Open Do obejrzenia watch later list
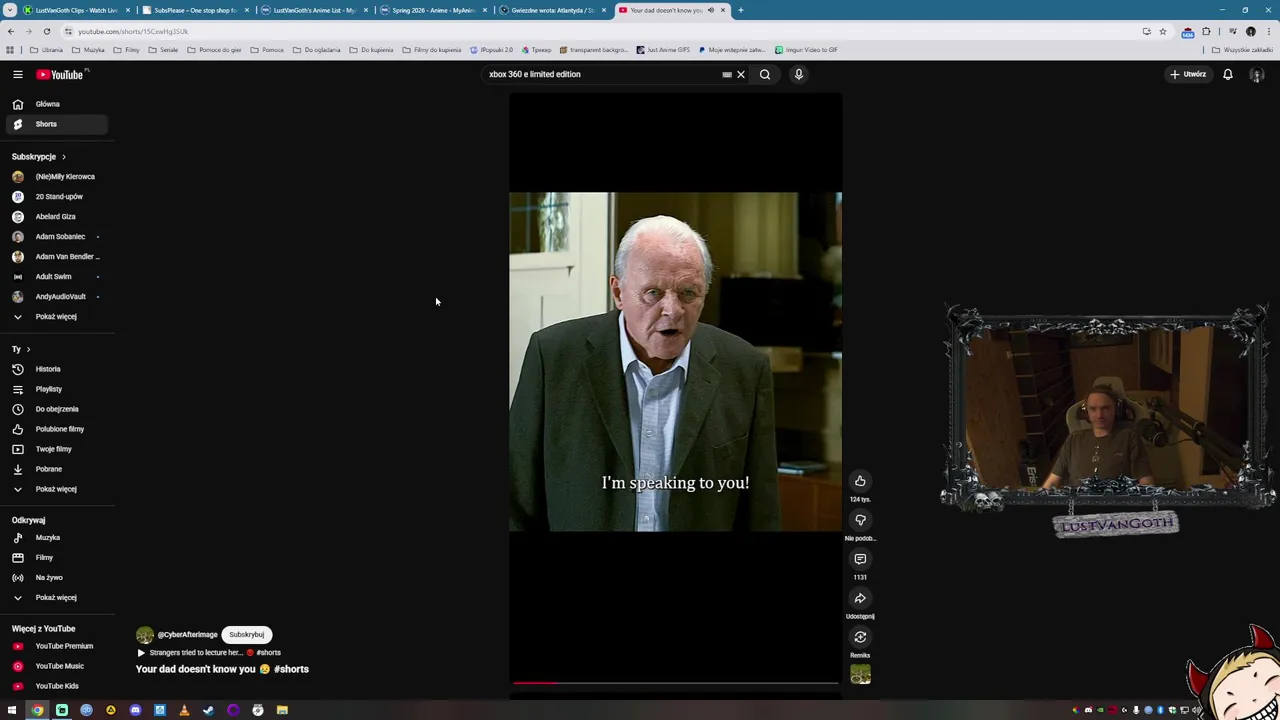Viewport: 1280px width, 720px height. click(x=57, y=409)
